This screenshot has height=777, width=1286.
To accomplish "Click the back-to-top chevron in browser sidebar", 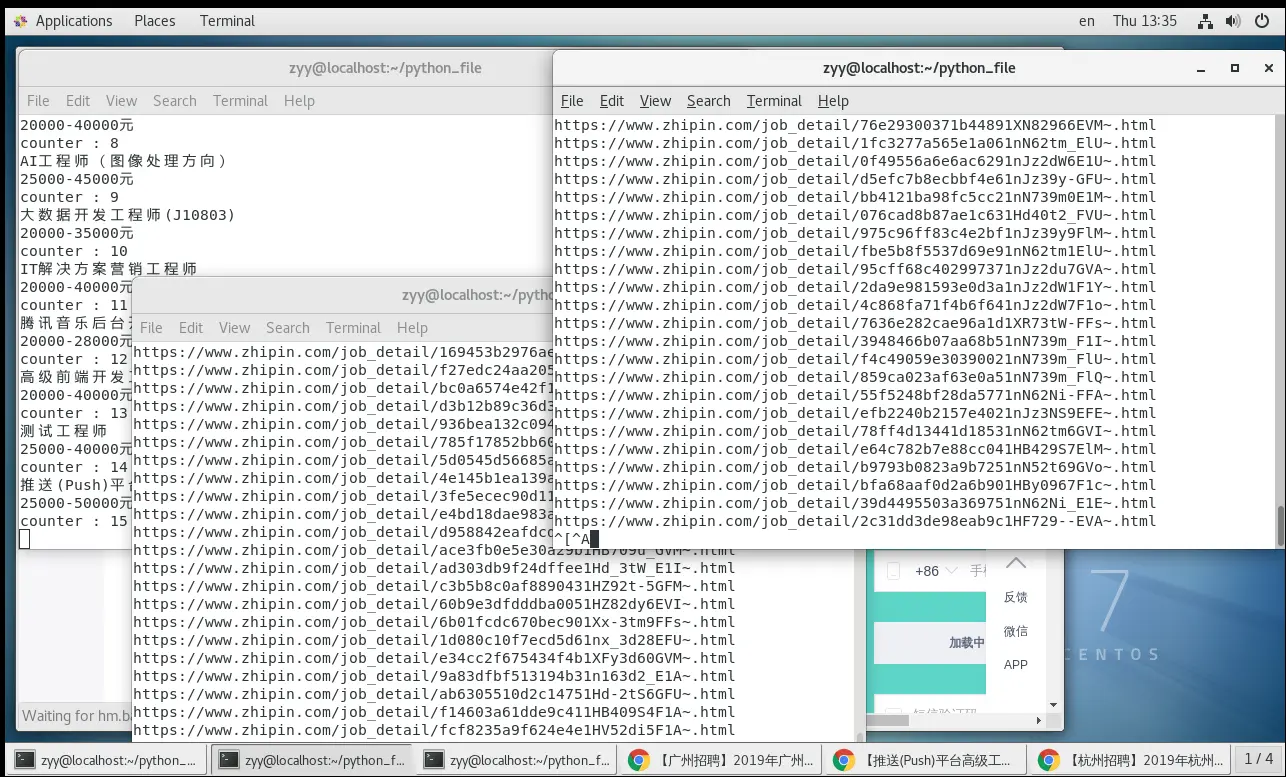I will pyautogui.click(x=1016, y=562).
